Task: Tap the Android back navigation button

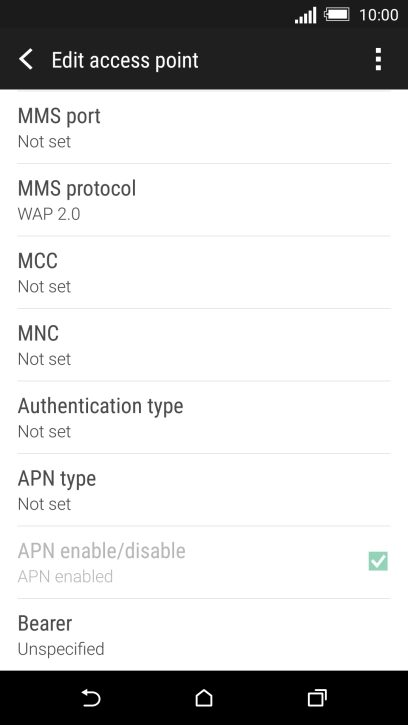Action: (x=91, y=698)
